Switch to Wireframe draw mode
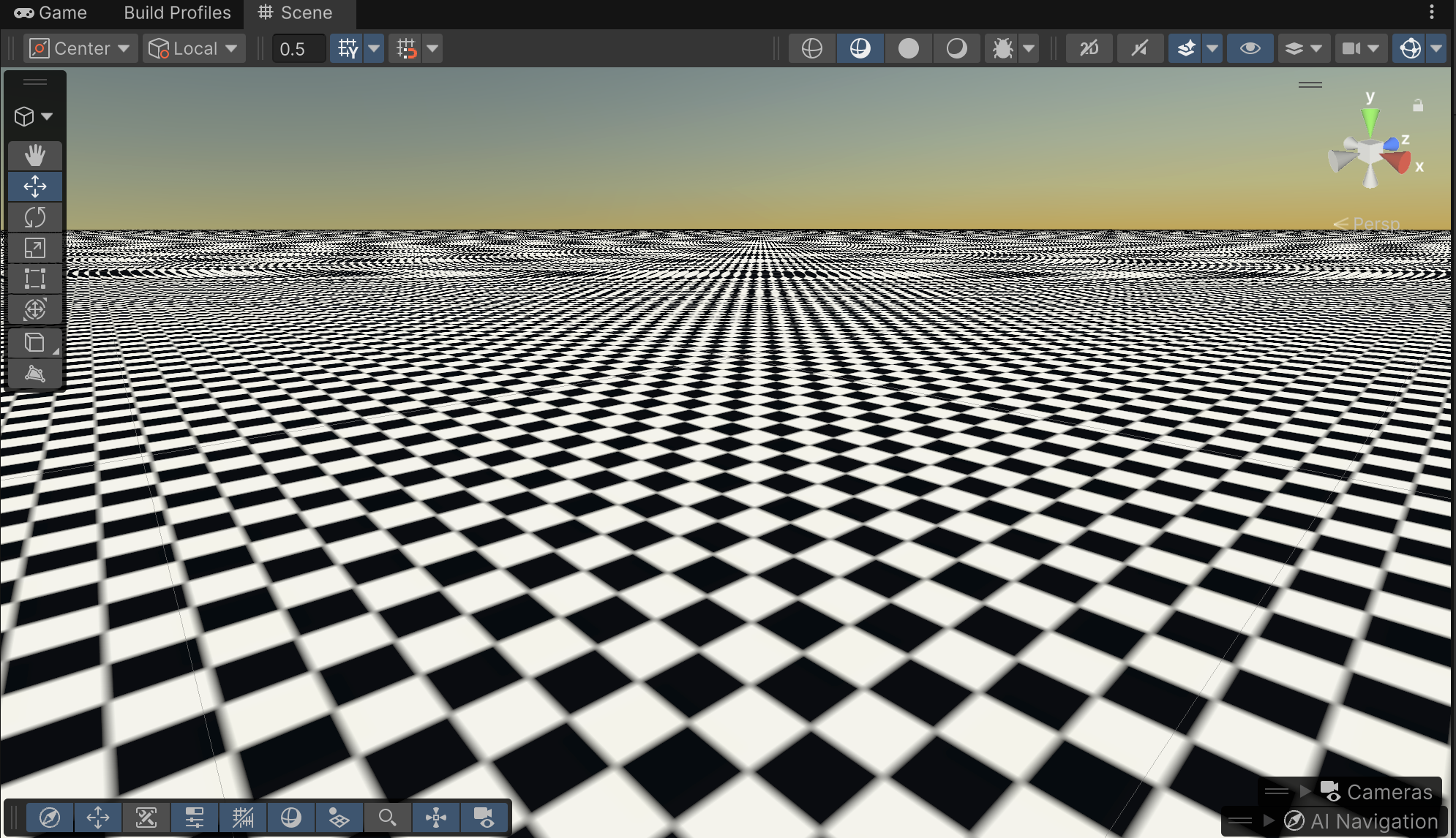This screenshot has width=1456, height=838. click(x=811, y=48)
